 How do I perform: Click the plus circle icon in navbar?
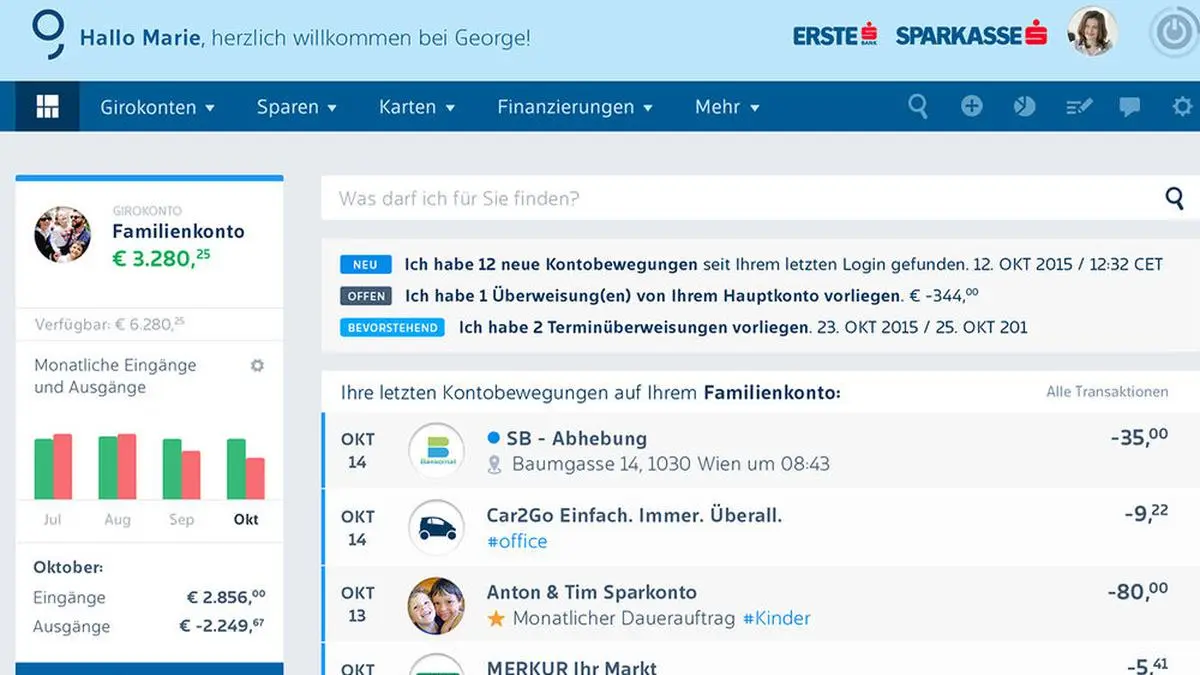pos(971,106)
